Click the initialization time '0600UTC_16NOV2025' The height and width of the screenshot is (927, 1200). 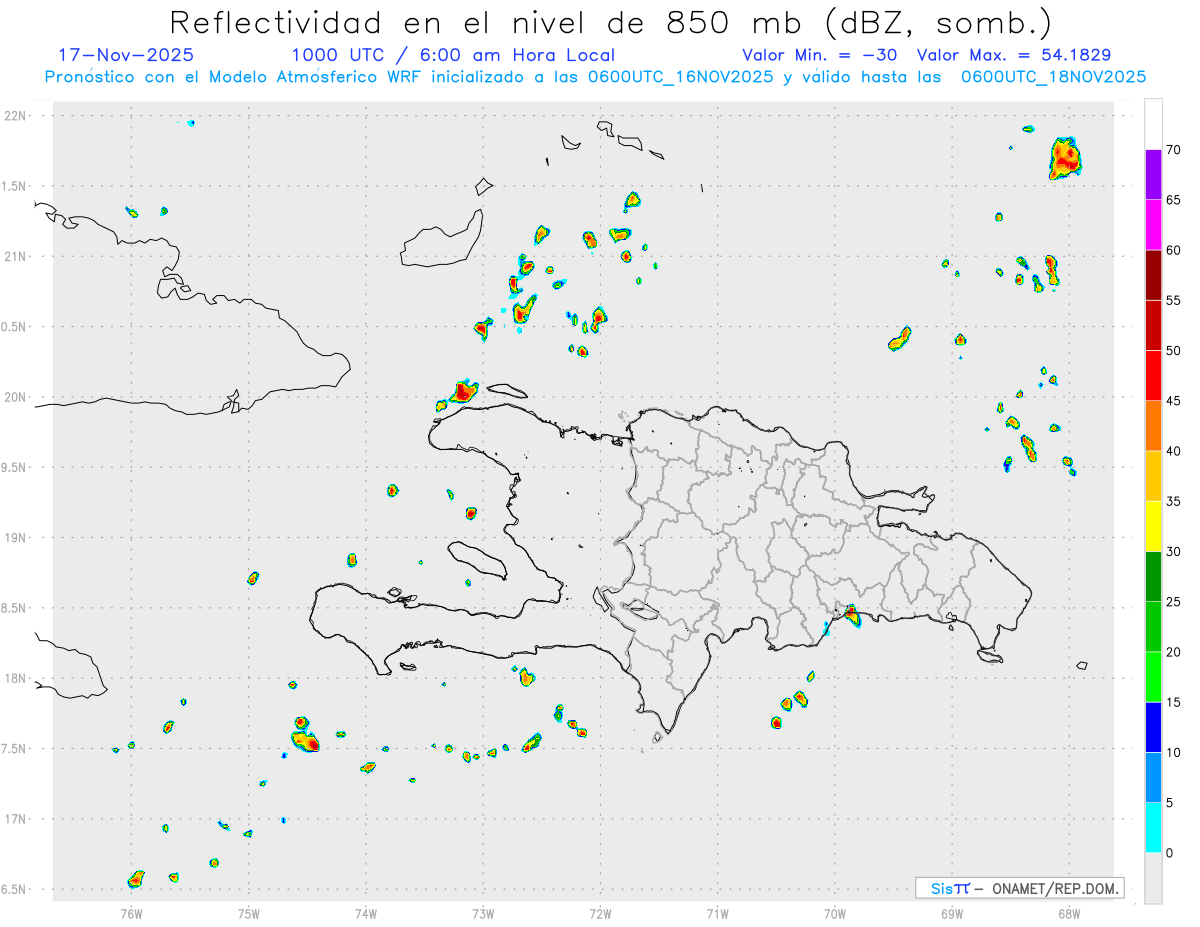[680, 77]
